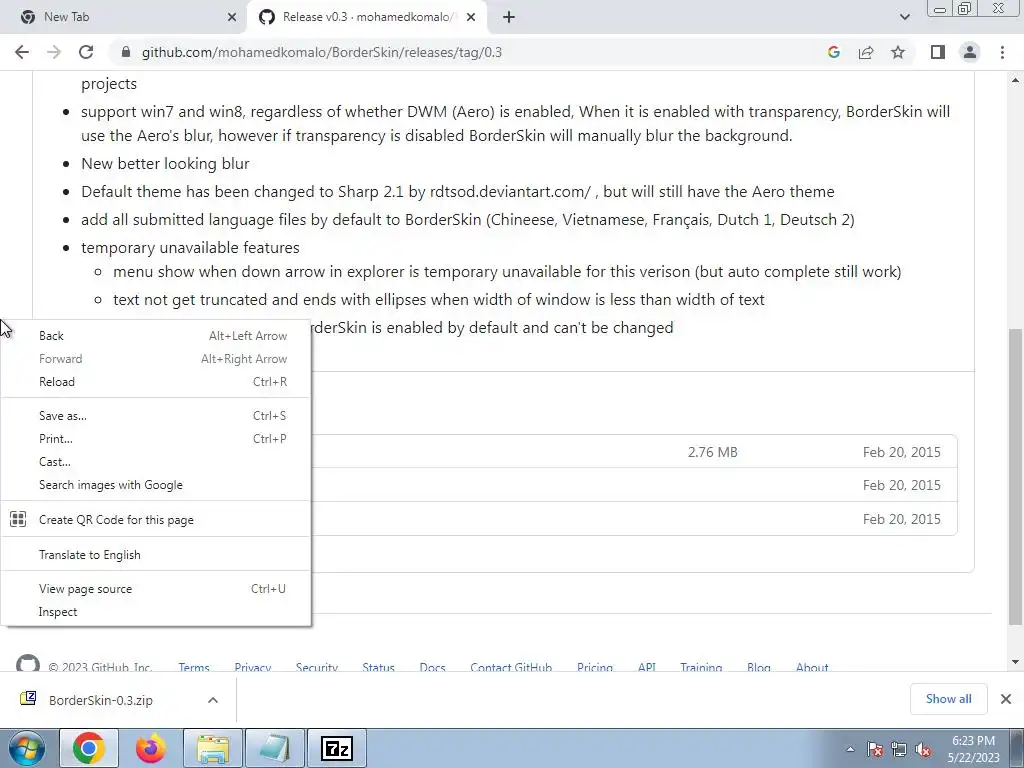Open the Pricing footer link
This screenshot has width=1024, height=768.
595,667
